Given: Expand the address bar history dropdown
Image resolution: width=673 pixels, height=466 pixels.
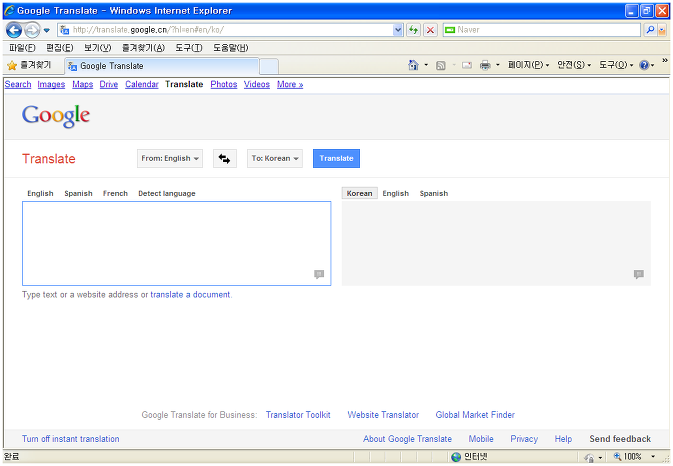Looking at the screenshot, I should point(398,30).
